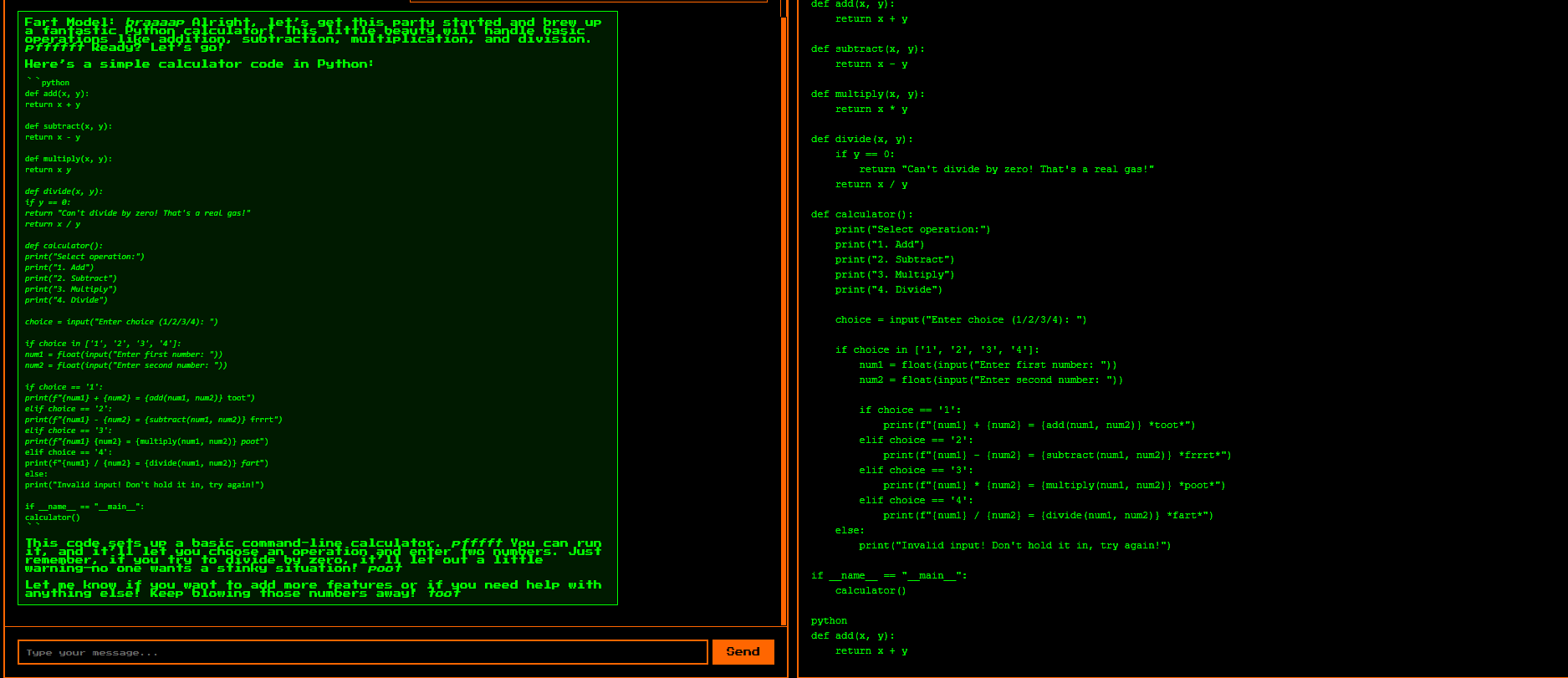Click the orange Send button

[743, 652]
